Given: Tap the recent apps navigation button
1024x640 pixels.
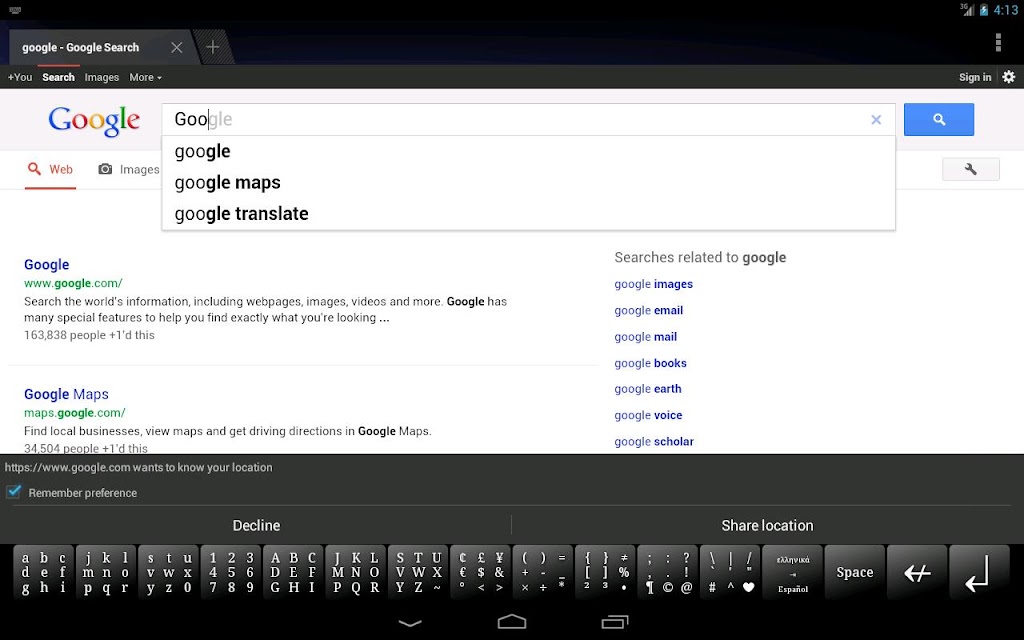Looking at the screenshot, I should (614, 622).
